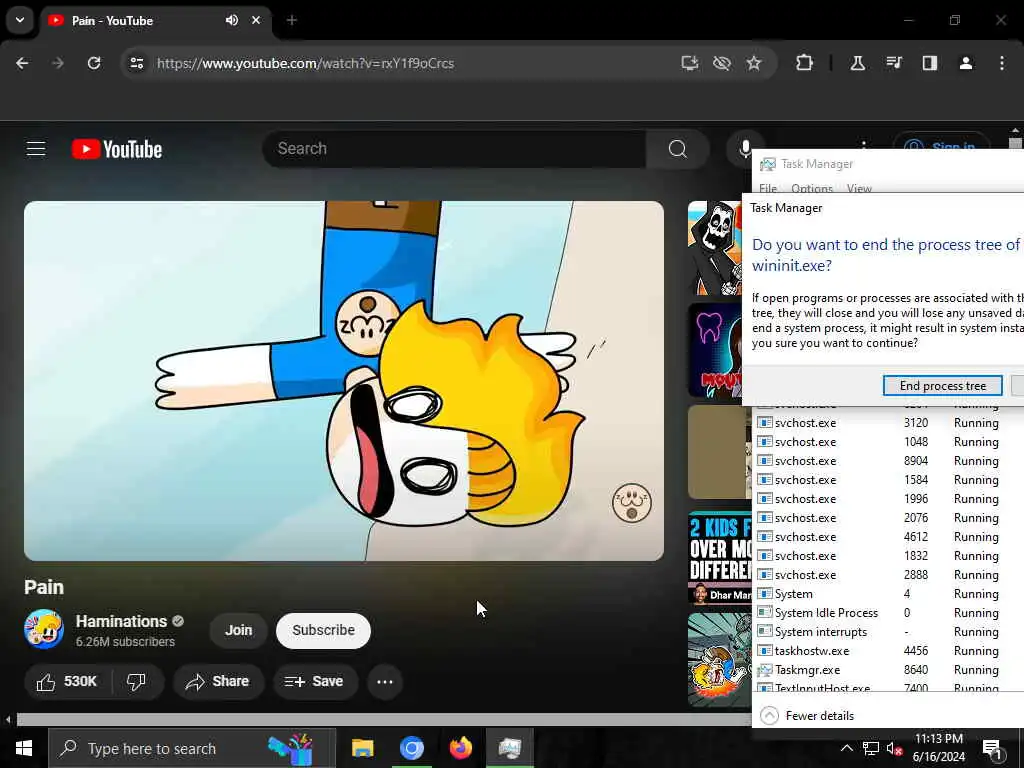Select svchost.exe row with PID 2888

click(889, 575)
